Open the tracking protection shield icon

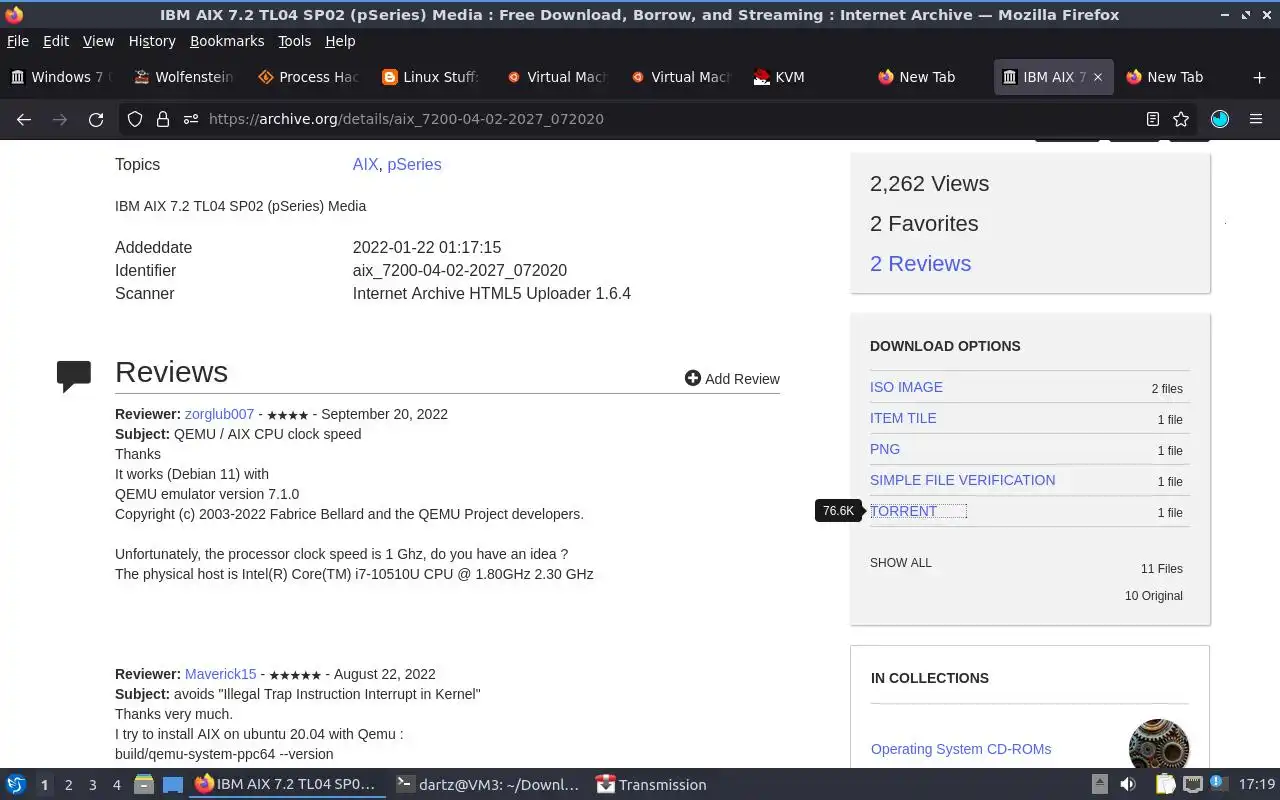tap(135, 119)
